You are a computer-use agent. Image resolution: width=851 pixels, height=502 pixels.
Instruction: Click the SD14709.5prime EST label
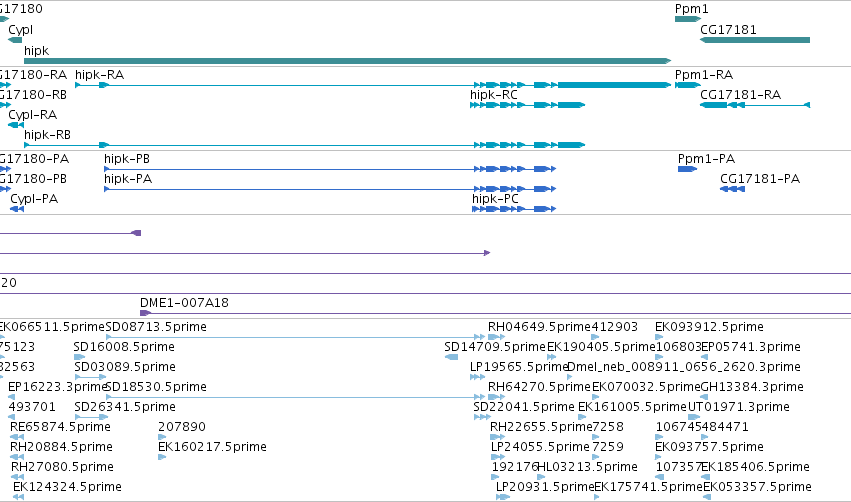click(494, 347)
